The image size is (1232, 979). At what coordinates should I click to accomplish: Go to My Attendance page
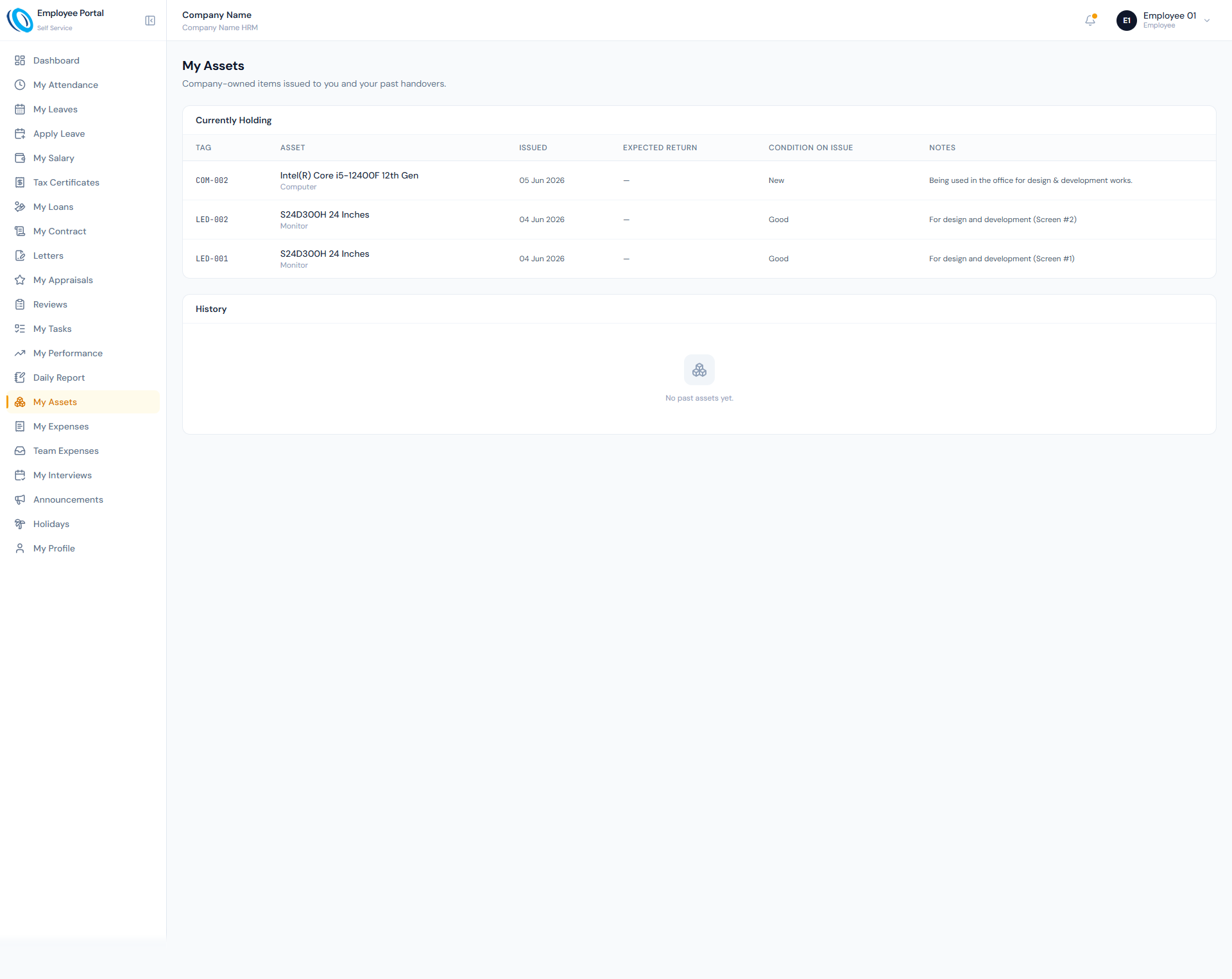click(x=83, y=85)
